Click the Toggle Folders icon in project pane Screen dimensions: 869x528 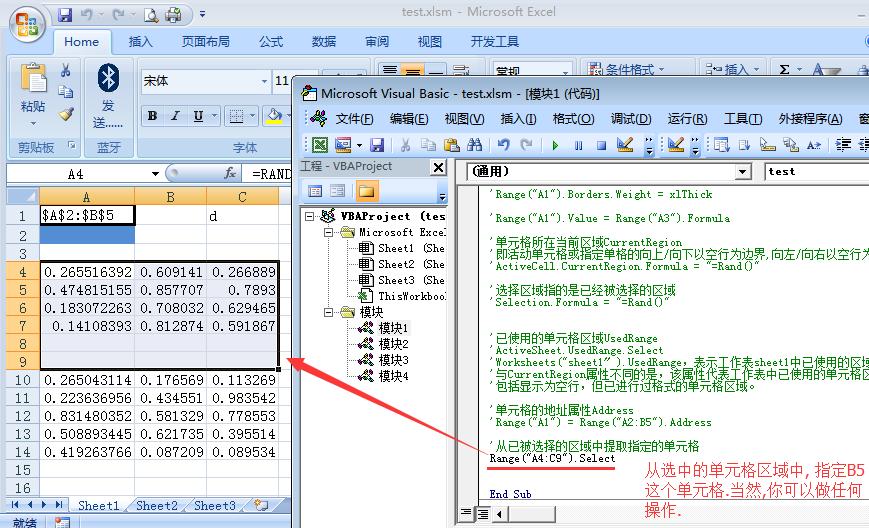pos(366,192)
